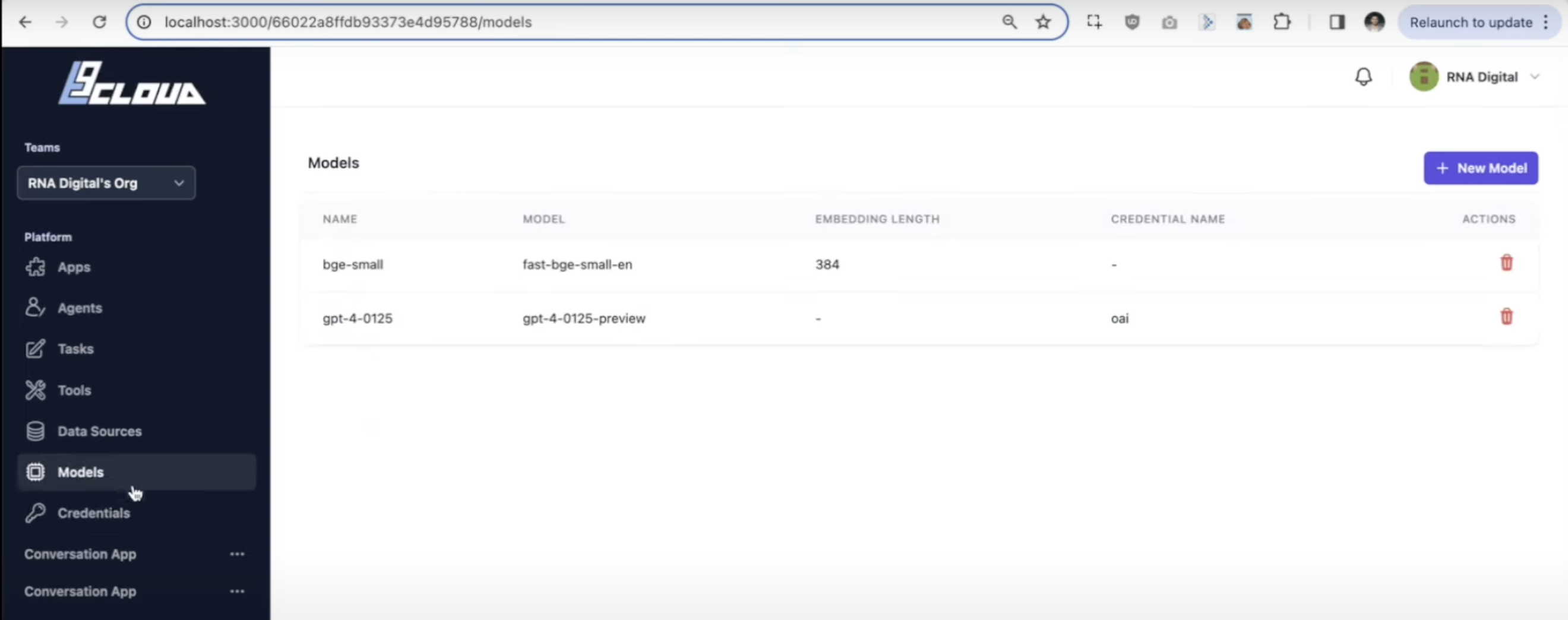Open notifications via the bell icon
This screenshot has width=1568, height=620.
click(1364, 76)
